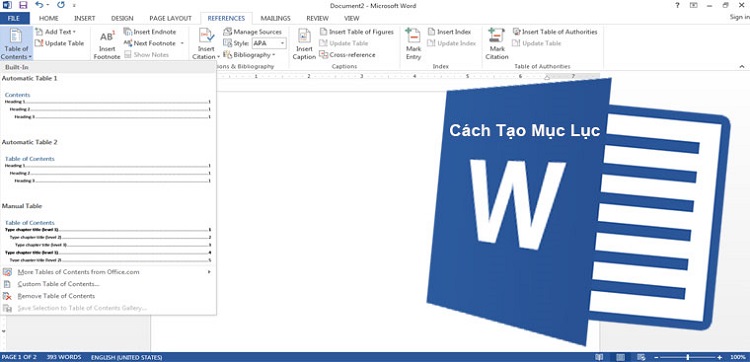Image resolution: width=750 pixels, height=362 pixels.
Task: Click the Redo icon in quick access toolbar
Action: (x=61, y=6)
